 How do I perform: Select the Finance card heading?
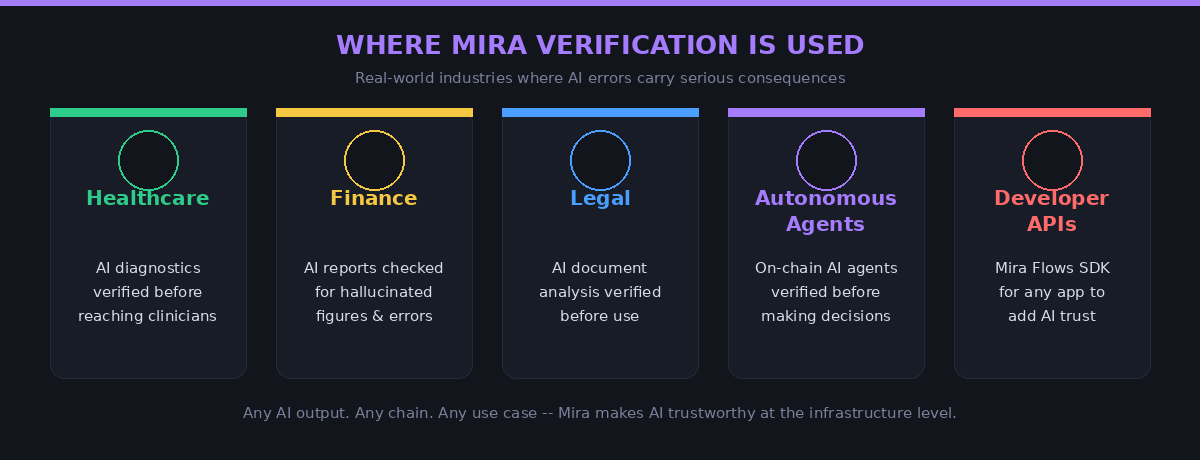click(x=374, y=198)
